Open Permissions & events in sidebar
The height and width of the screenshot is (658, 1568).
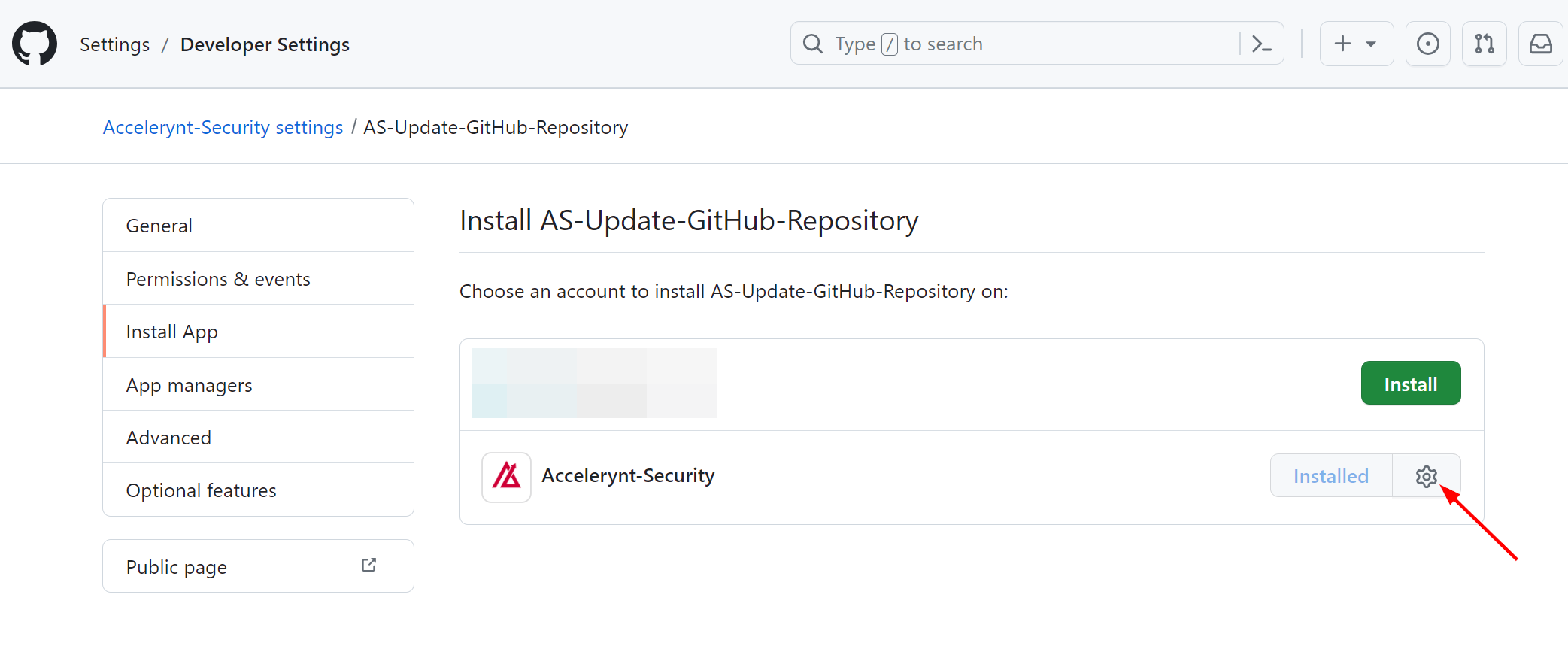(x=258, y=278)
